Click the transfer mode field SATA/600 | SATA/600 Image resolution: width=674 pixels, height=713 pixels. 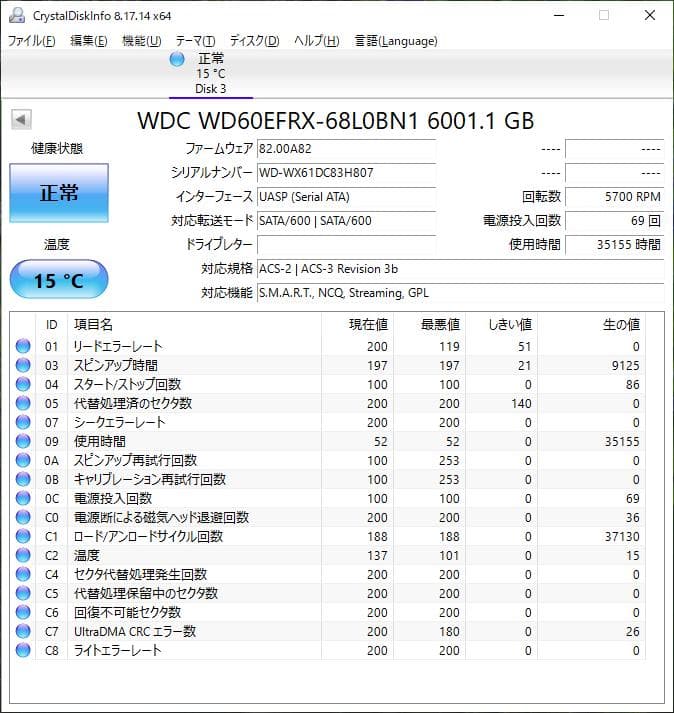(346, 221)
